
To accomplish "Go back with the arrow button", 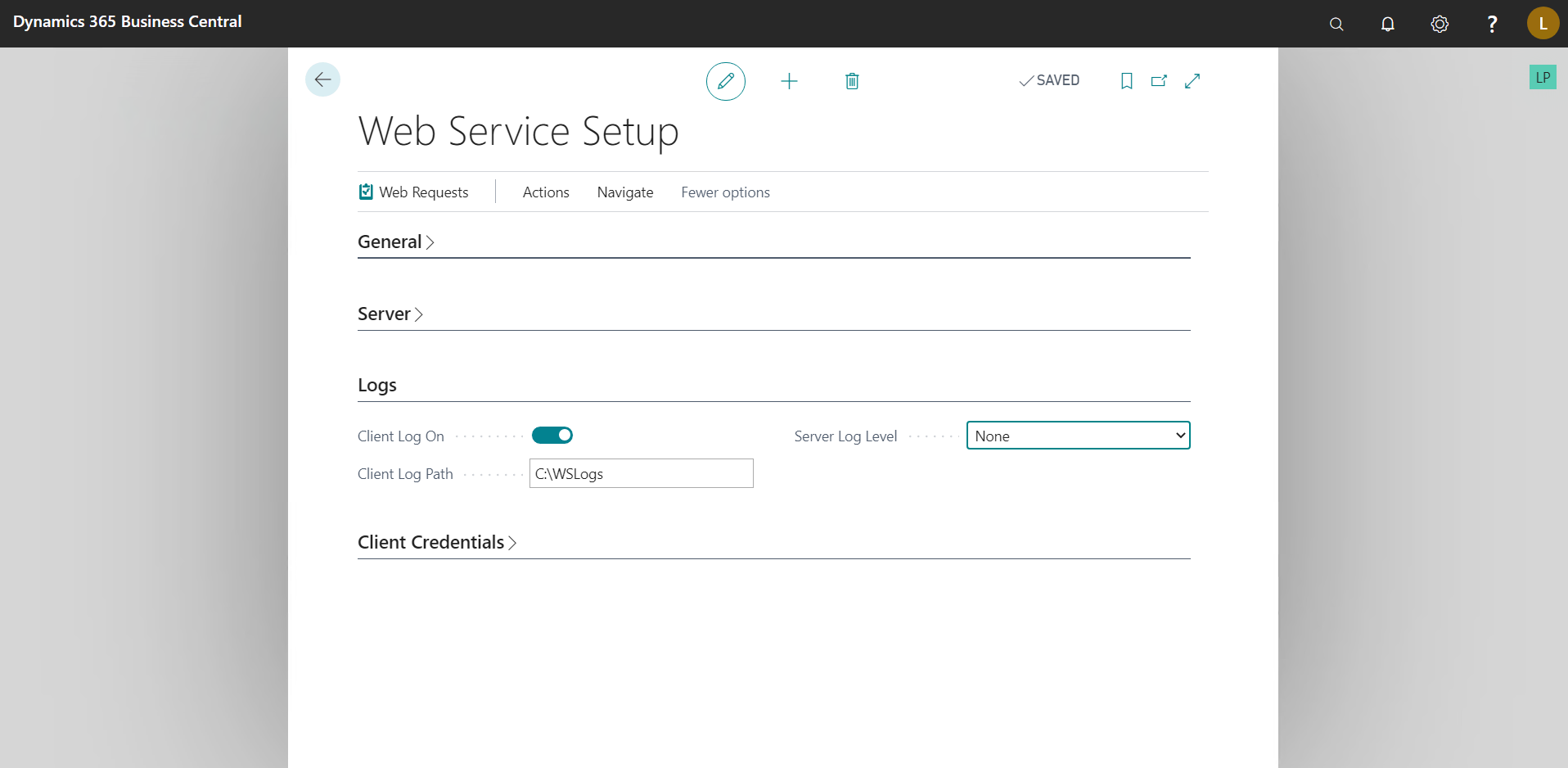I will point(322,79).
